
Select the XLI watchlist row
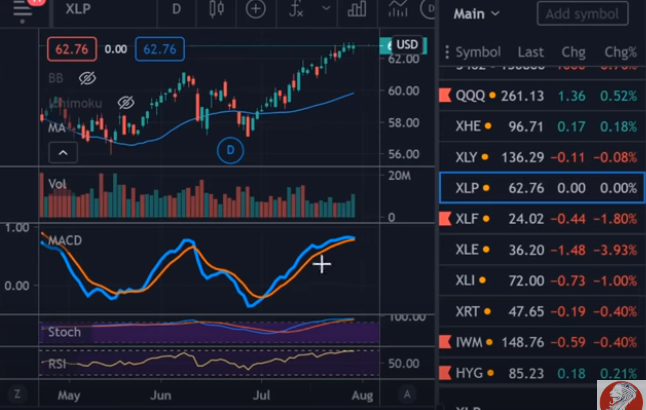[x=542, y=281]
